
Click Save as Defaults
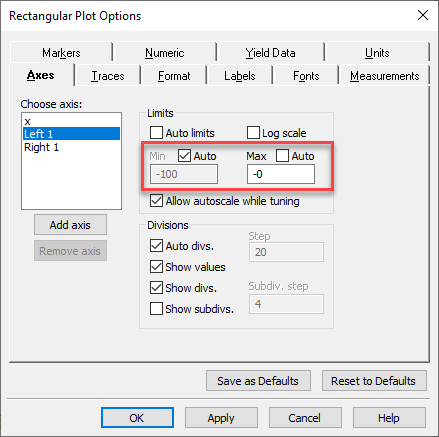(x=258, y=381)
